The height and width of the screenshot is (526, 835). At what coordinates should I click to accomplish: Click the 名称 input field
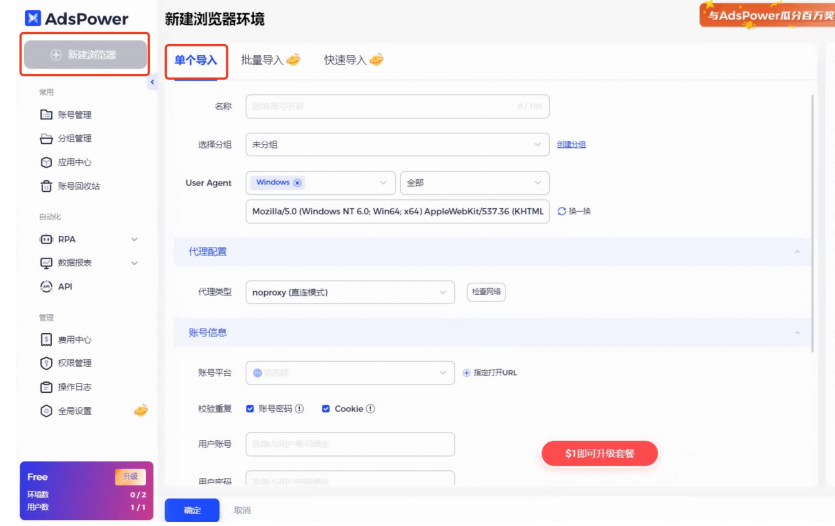397,106
